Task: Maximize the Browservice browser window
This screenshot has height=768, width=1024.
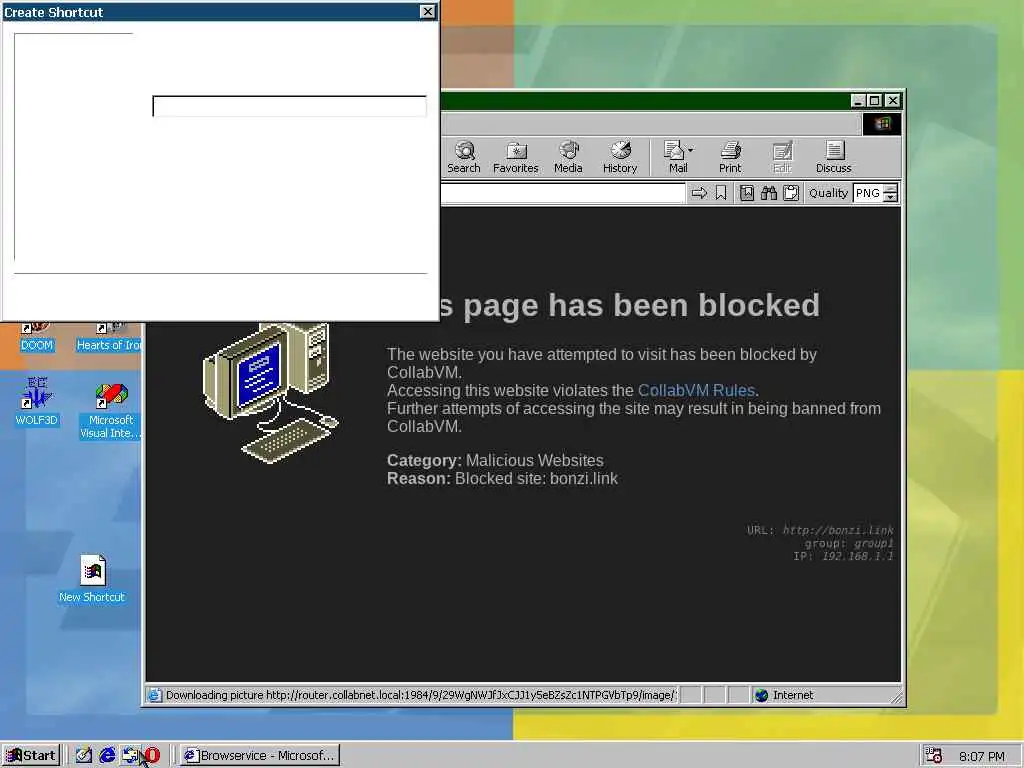Action: (x=874, y=100)
